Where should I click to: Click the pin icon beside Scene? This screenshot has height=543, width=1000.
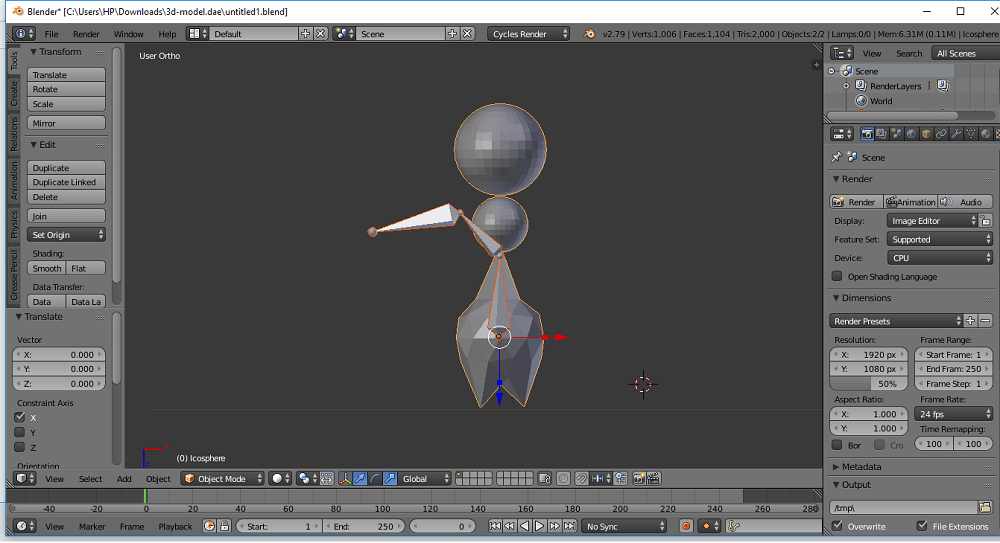(837, 157)
